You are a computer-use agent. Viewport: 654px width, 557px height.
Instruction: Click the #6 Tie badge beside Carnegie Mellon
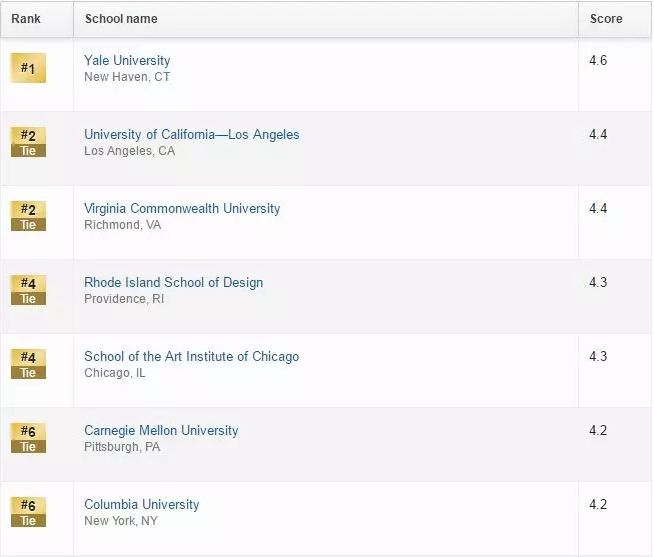tap(28, 438)
